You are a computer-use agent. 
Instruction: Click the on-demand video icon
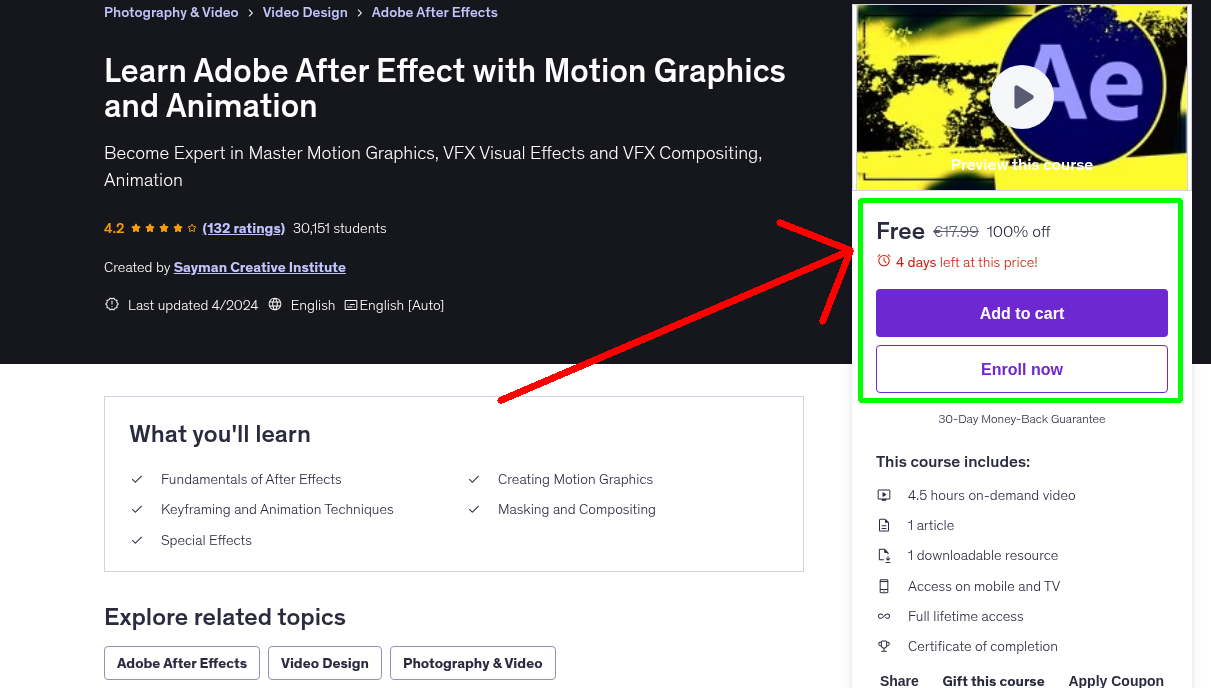tap(884, 494)
